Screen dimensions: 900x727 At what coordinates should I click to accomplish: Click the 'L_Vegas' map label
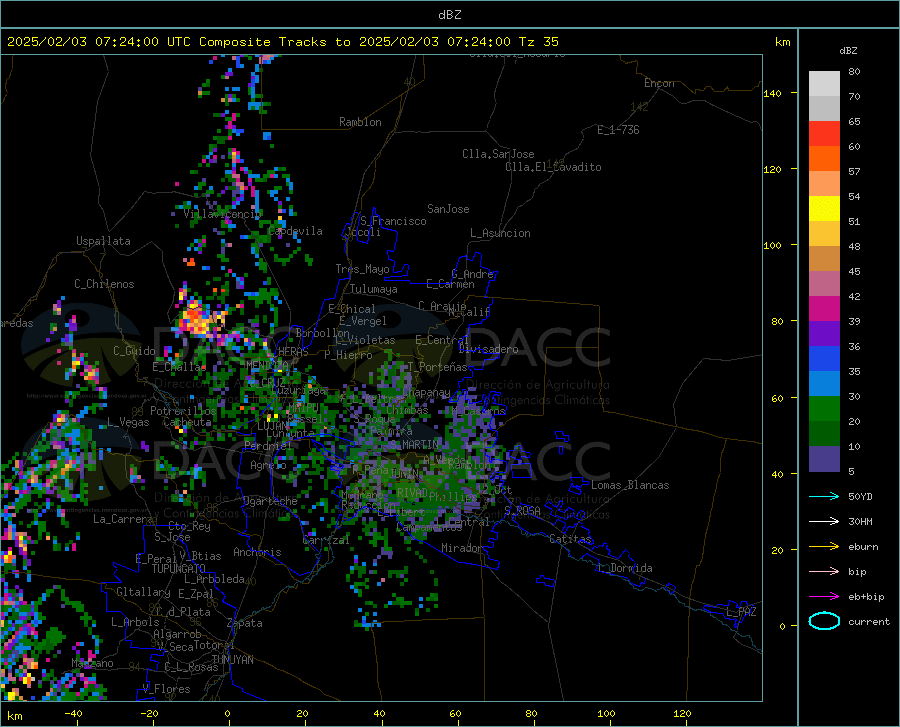128,422
